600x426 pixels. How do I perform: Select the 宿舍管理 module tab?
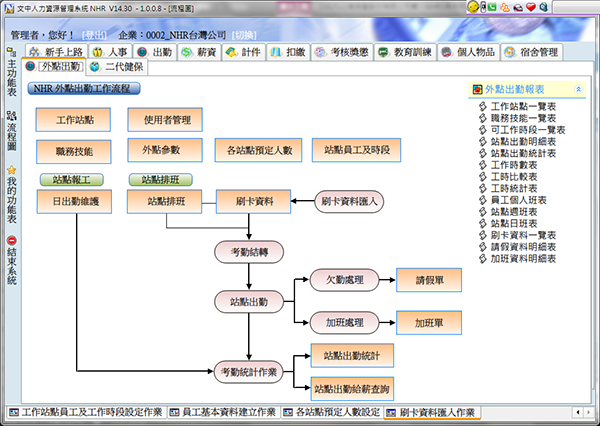(531, 51)
